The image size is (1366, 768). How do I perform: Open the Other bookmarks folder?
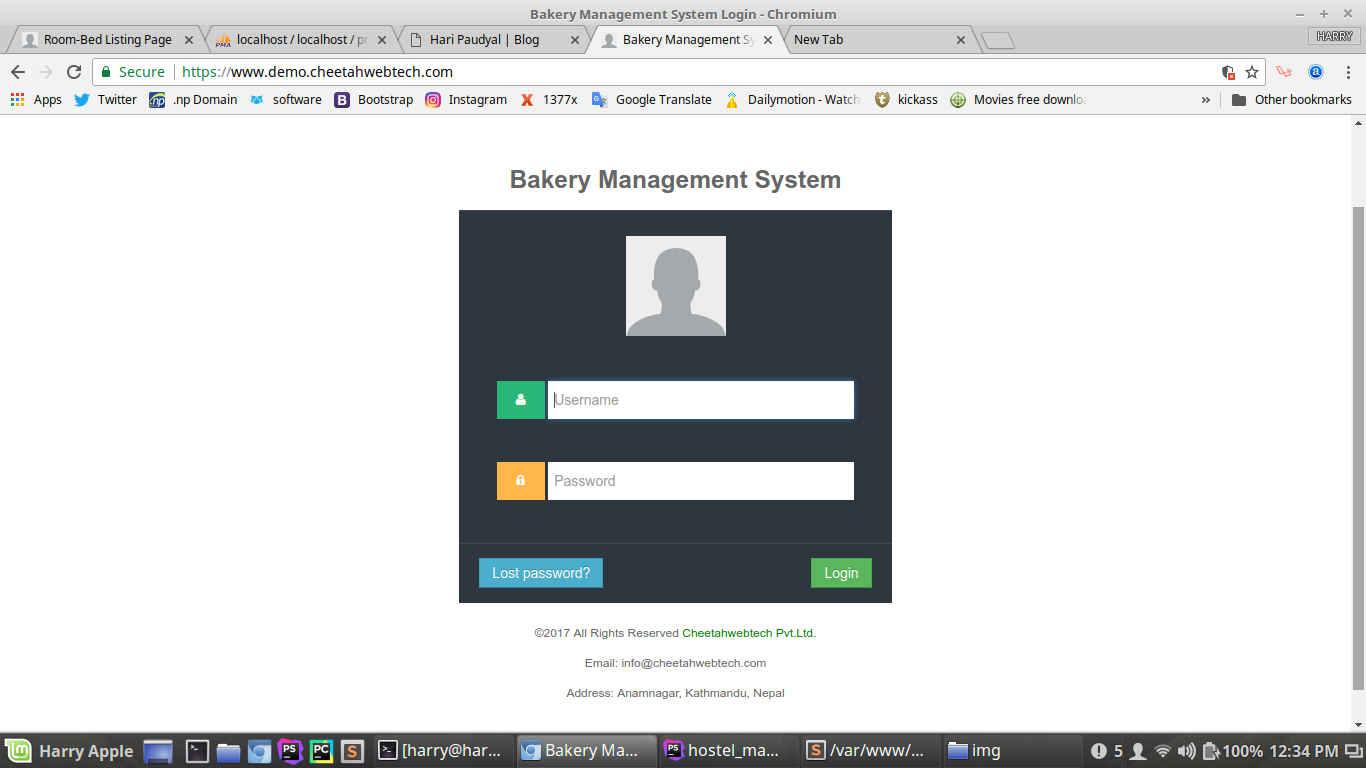point(1292,99)
